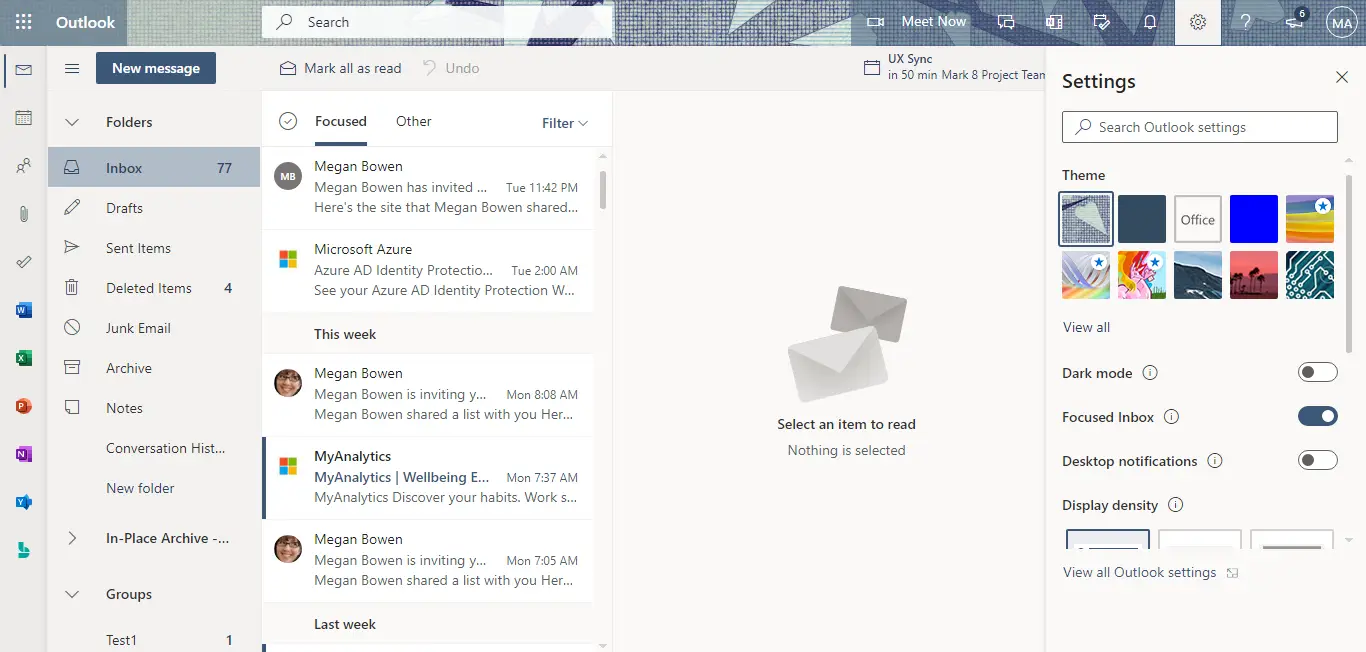This screenshot has width=1366, height=652.
Task: Select the palm trees sunset theme
Action: (x=1254, y=275)
